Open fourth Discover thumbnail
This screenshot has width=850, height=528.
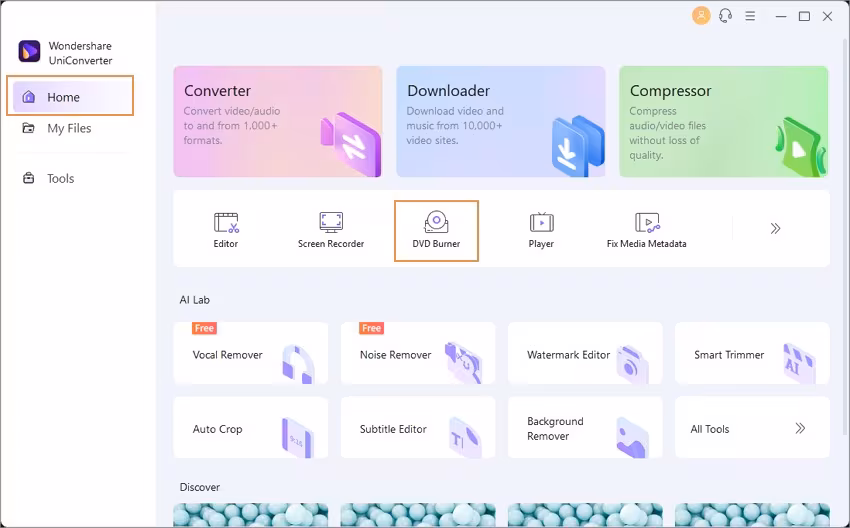point(752,515)
